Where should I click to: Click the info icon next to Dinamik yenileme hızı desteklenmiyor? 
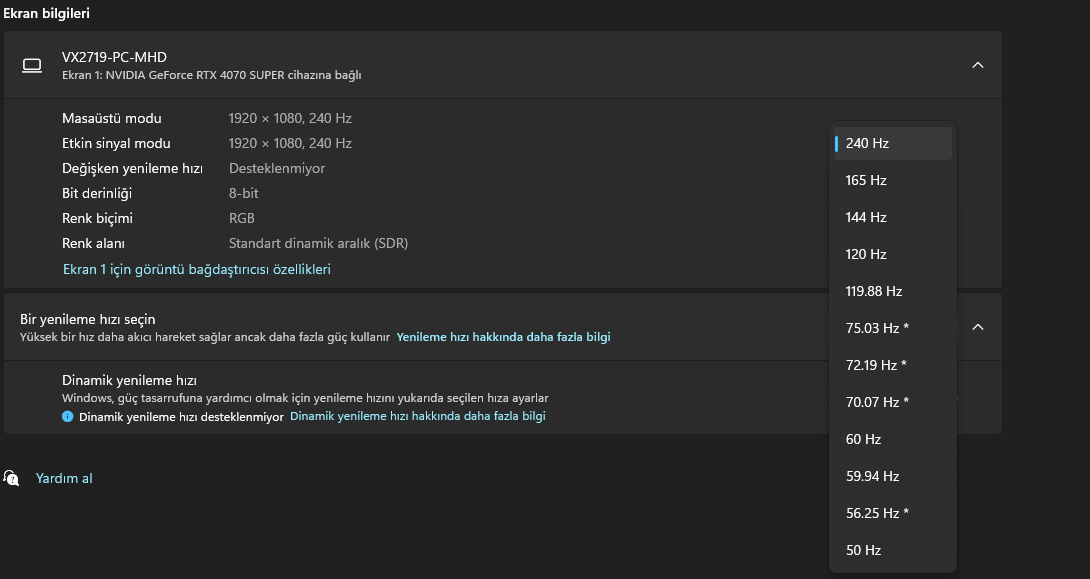coord(68,416)
